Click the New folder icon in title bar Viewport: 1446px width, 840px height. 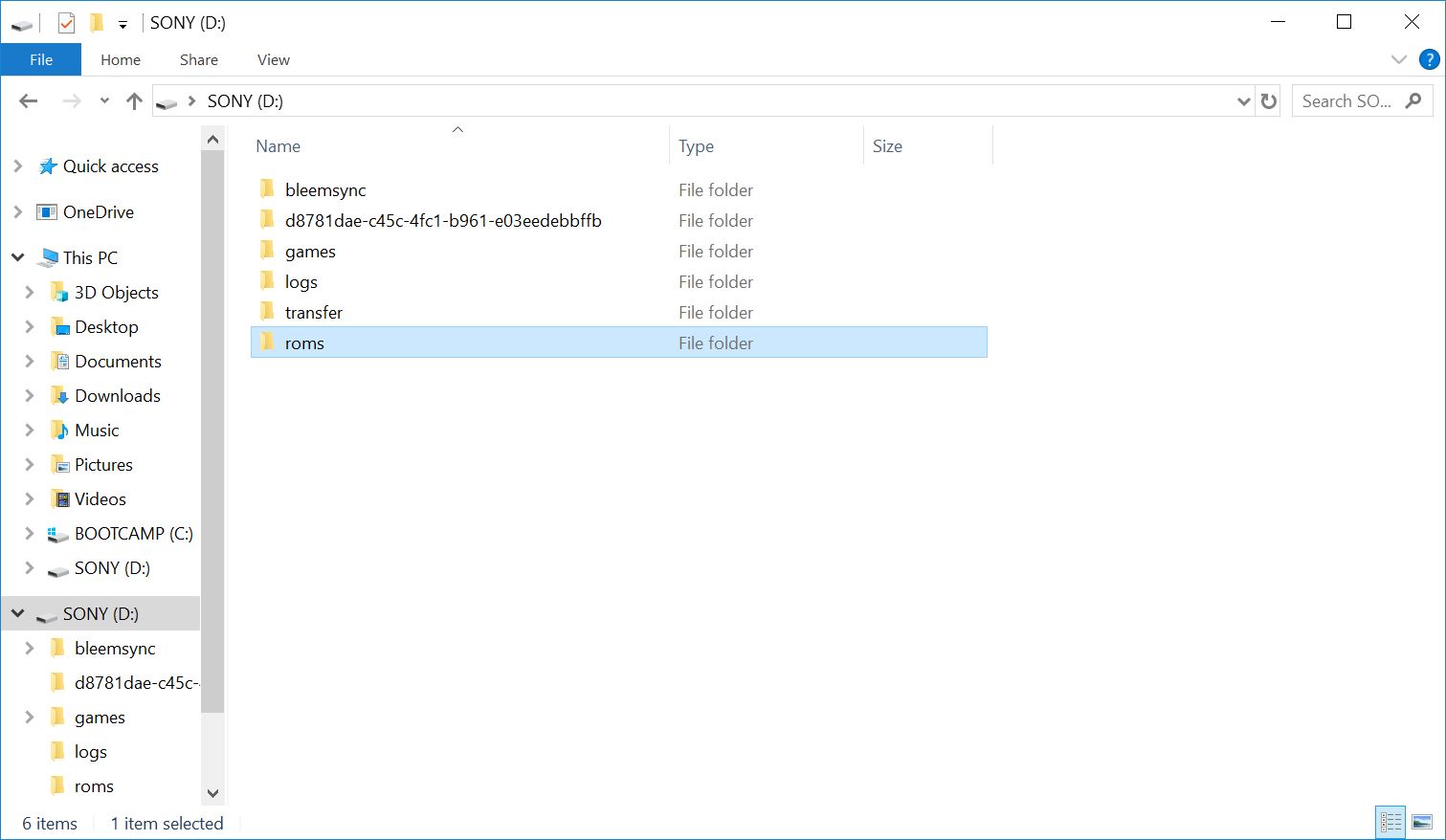click(97, 23)
